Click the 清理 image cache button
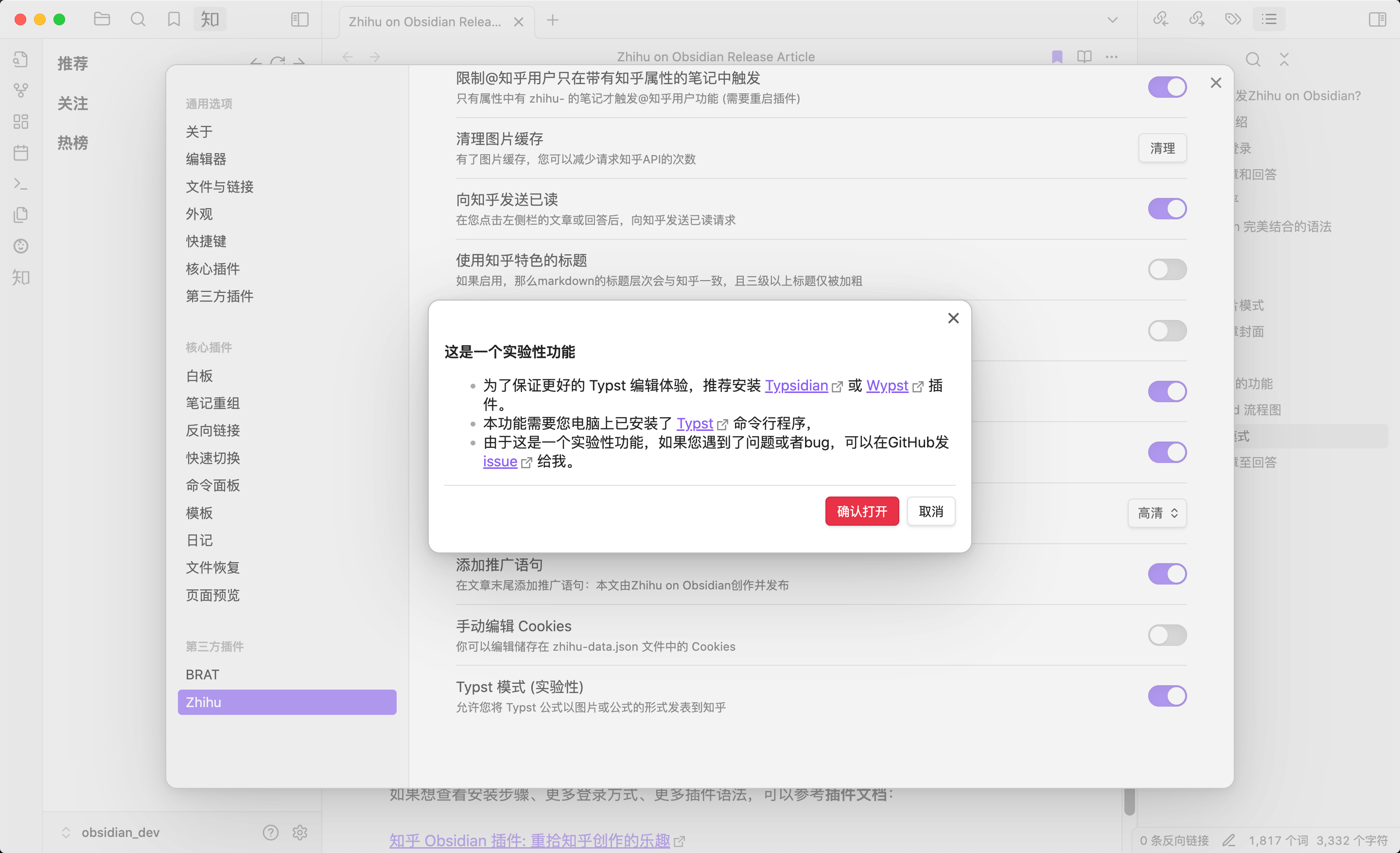 click(1162, 148)
